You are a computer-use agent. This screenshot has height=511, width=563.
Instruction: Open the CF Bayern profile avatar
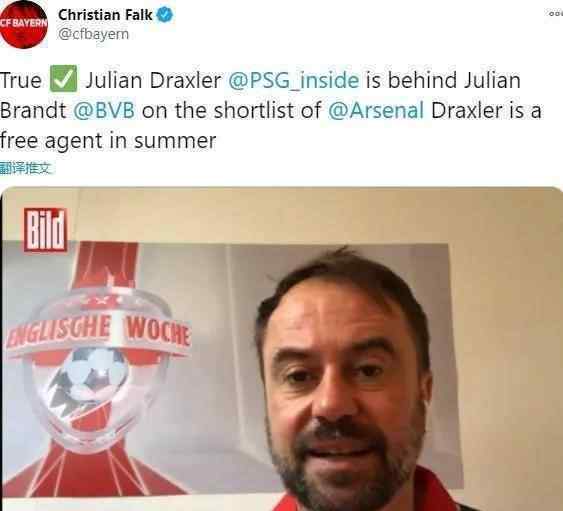point(24,24)
